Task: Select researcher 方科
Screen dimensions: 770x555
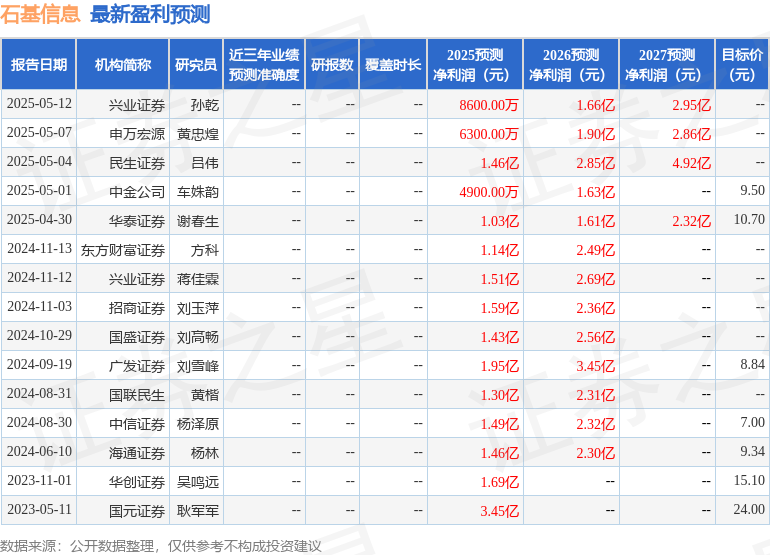Action: (205, 250)
